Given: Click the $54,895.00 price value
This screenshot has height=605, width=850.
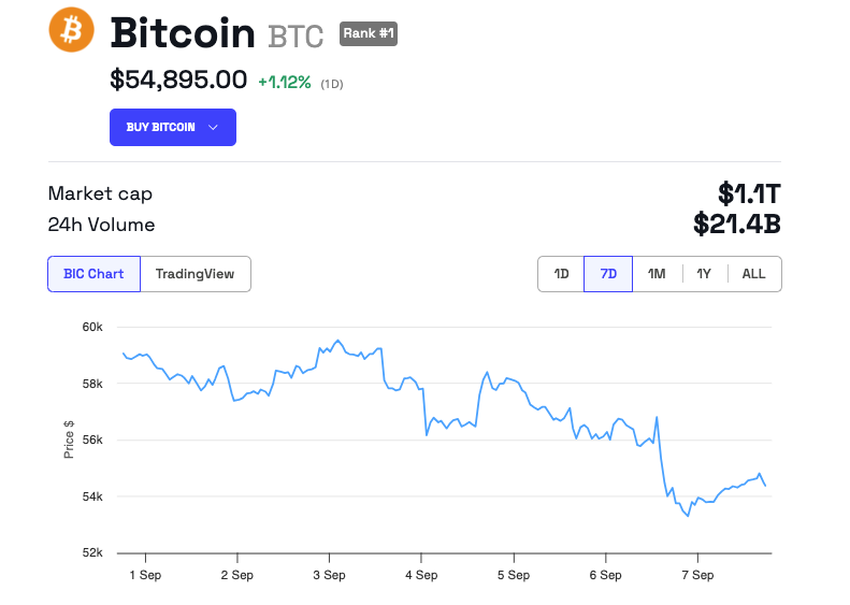Looking at the screenshot, I should coord(178,80).
